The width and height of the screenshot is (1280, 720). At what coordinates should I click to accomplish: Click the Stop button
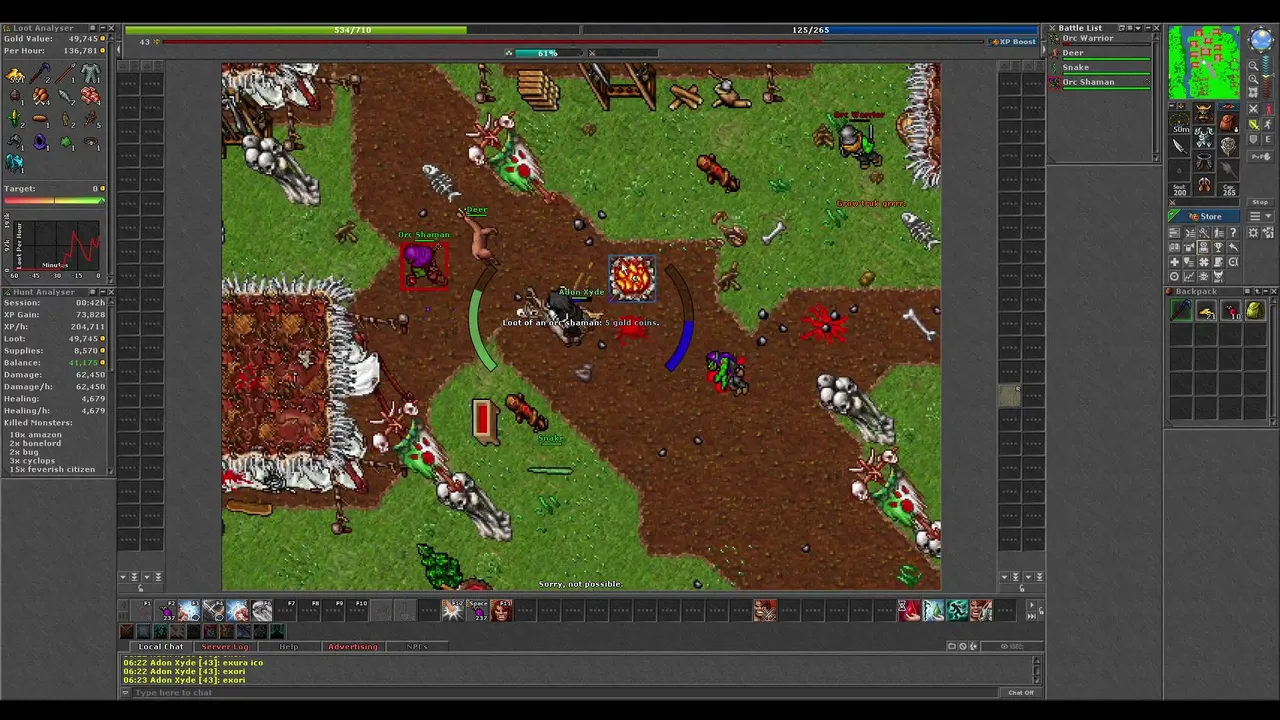[x=1260, y=202]
